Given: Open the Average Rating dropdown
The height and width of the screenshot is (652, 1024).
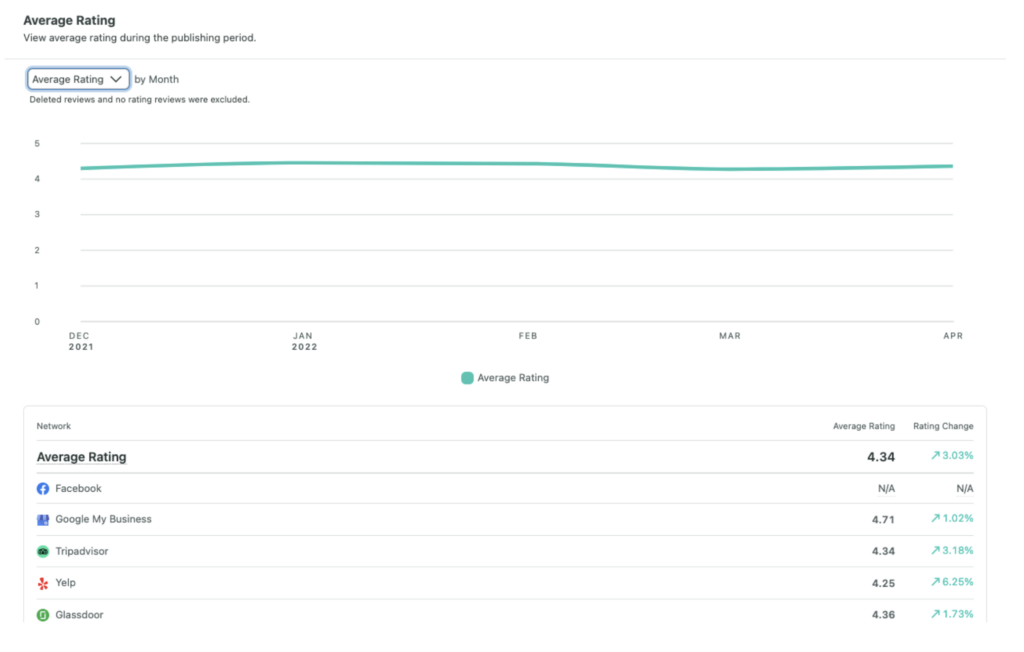Looking at the screenshot, I should pyautogui.click(x=78, y=79).
